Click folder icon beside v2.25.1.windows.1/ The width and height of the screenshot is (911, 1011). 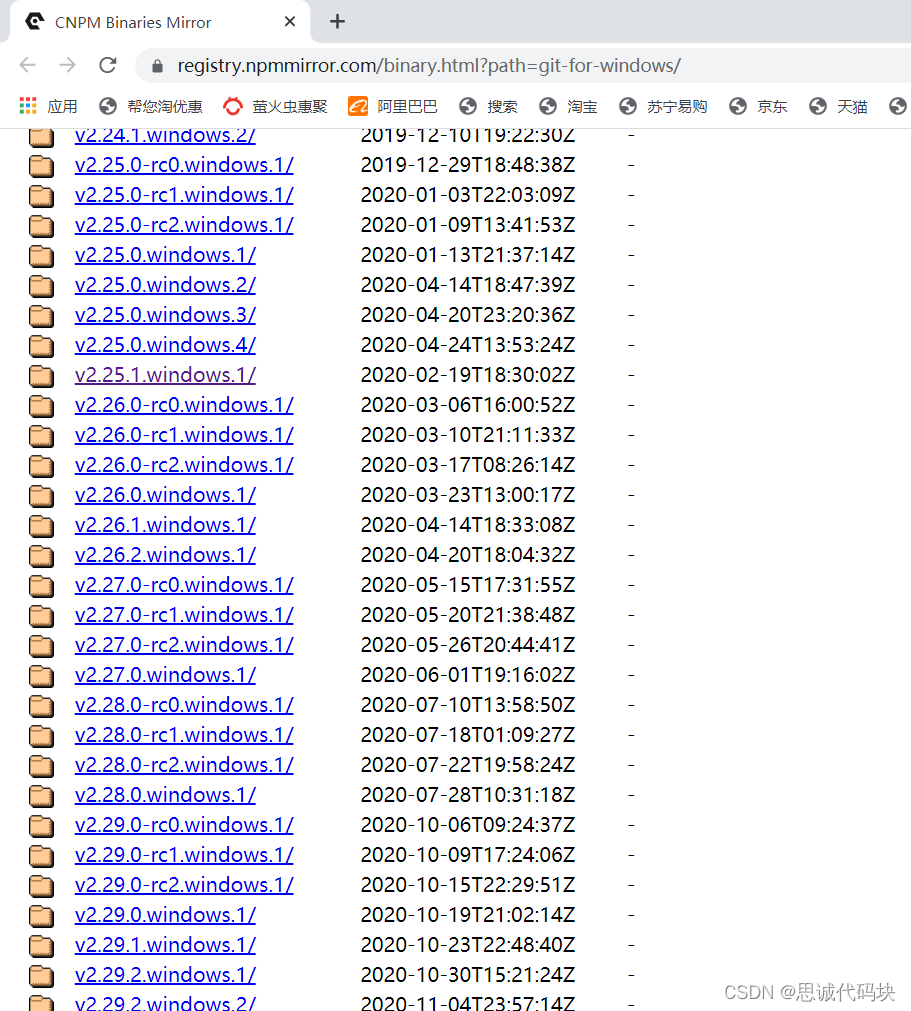tap(41, 376)
